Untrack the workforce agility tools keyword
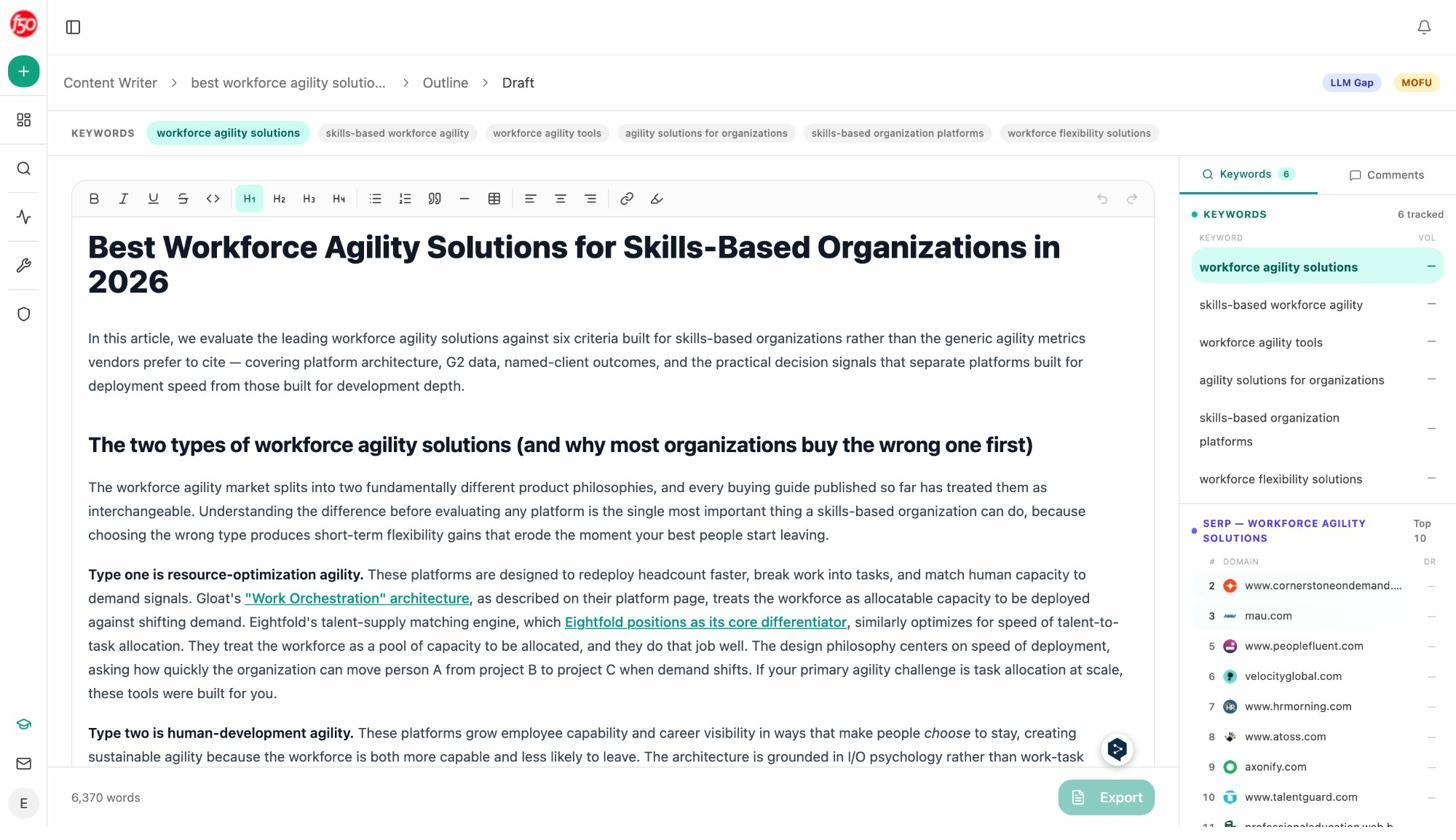This screenshot has width=1456, height=840. (1431, 342)
